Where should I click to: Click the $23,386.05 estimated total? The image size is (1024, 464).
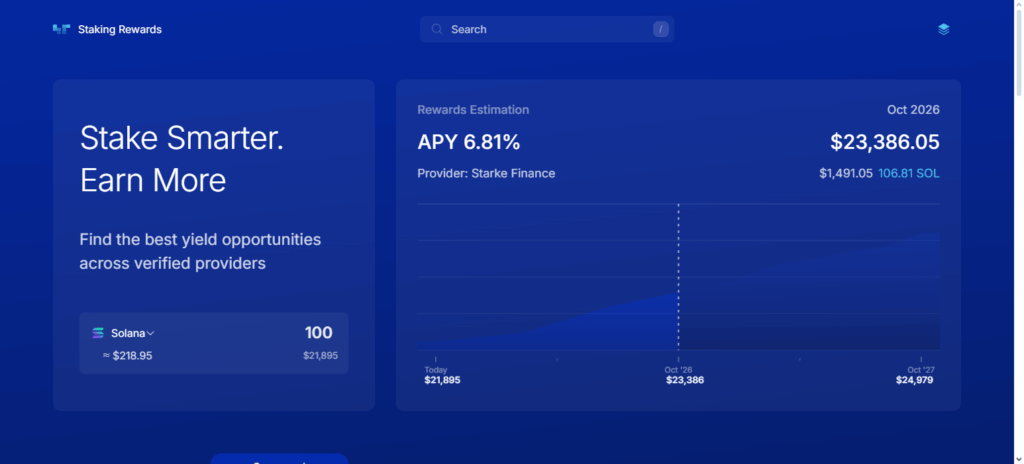(884, 142)
